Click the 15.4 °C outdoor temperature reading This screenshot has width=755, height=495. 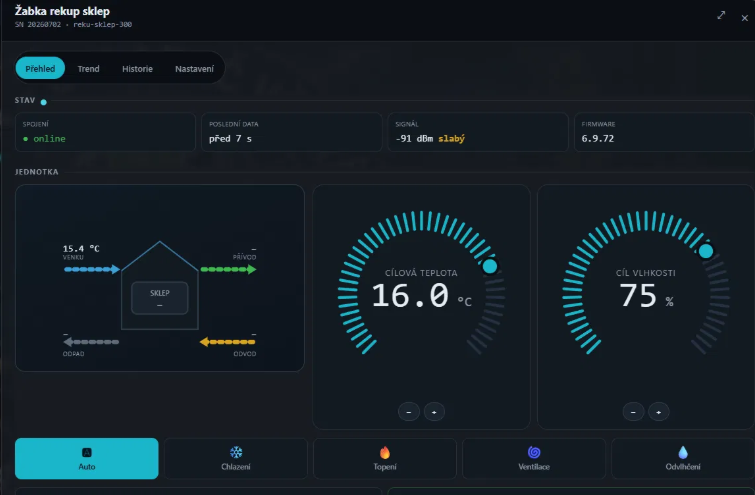[81, 248]
